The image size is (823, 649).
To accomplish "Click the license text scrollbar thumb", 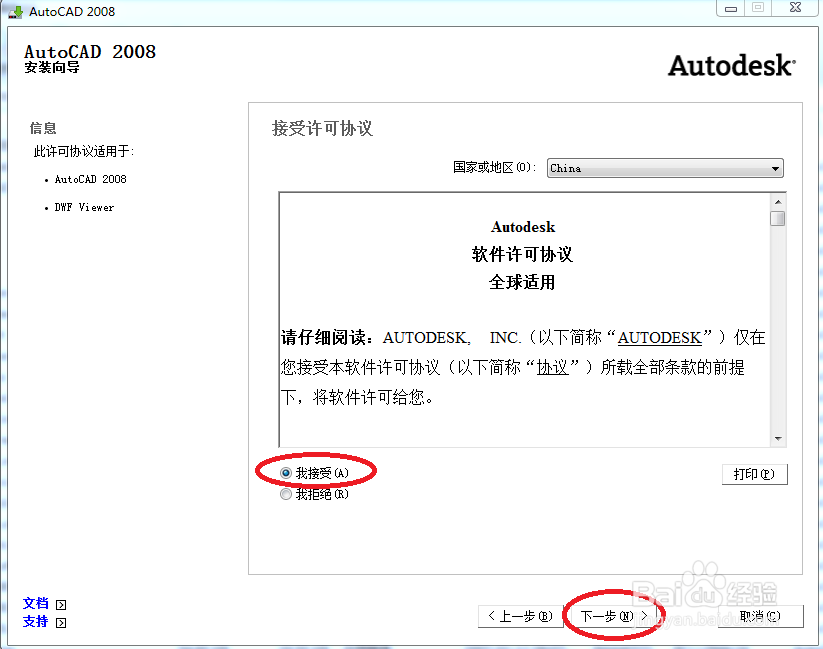I will tap(778, 218).
